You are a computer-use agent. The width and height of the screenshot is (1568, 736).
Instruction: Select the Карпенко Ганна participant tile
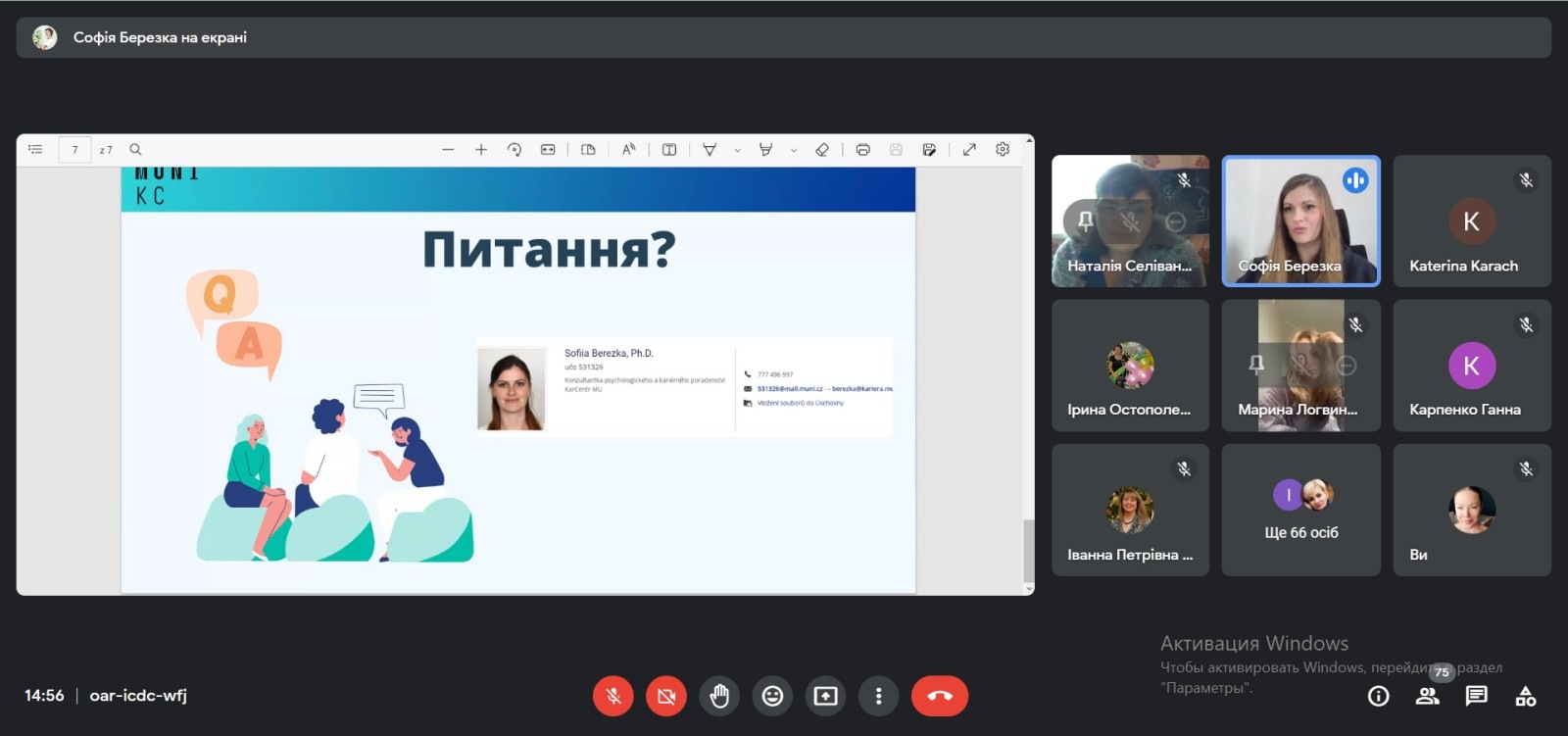(x=1472, y=366)
